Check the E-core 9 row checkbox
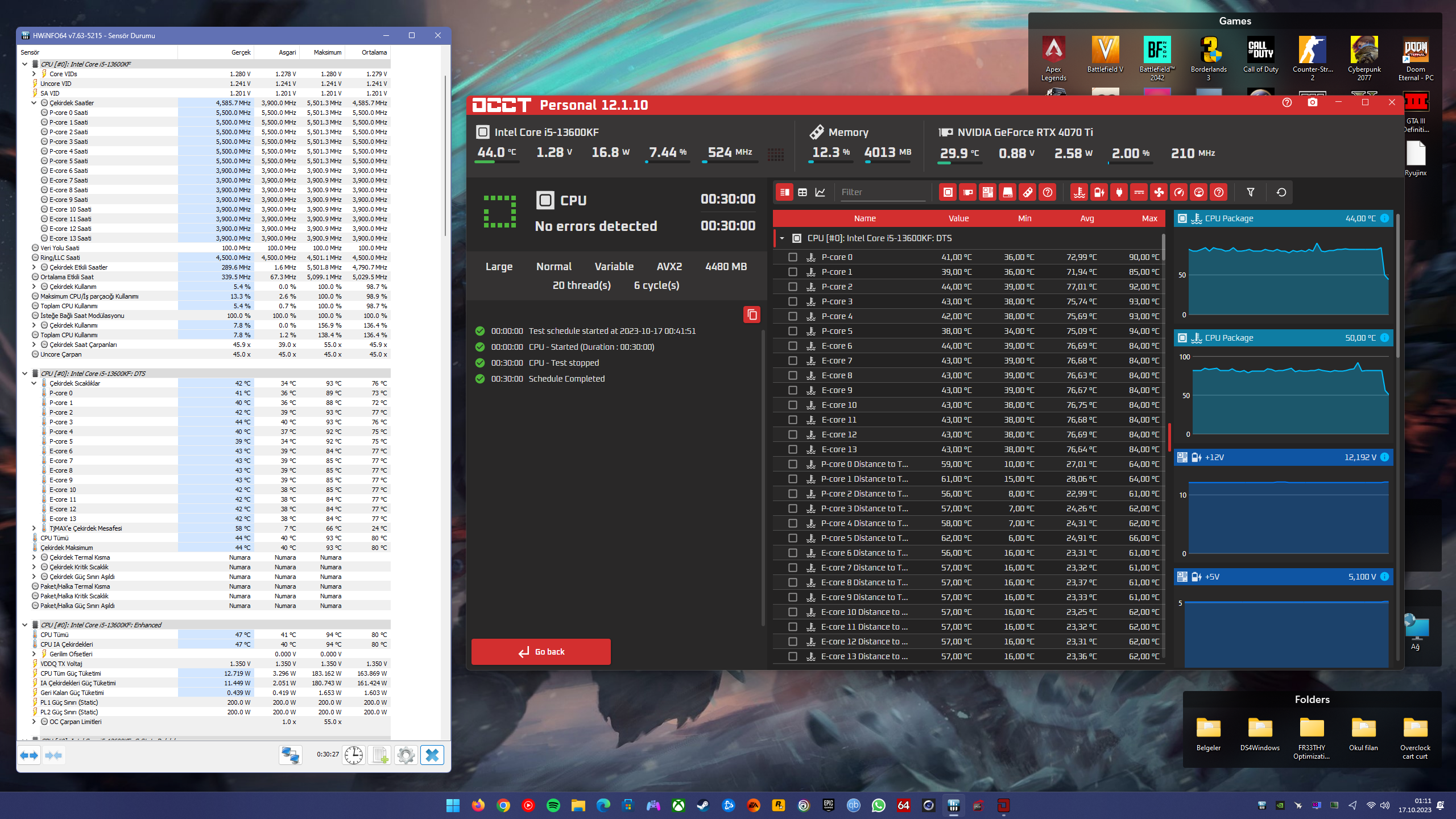This screenshot has width=1456, height=819. coord(793,390)
